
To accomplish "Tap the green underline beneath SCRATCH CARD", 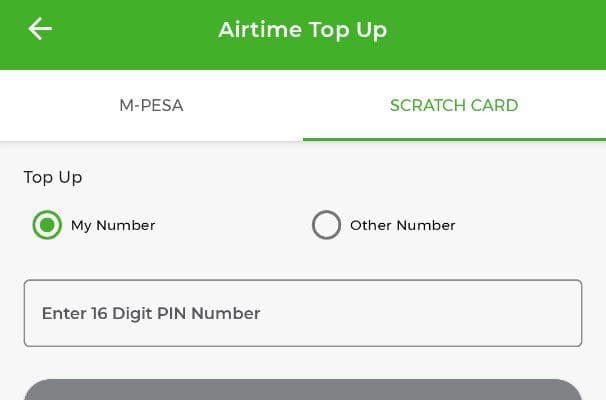I will (x=454, y=140).
